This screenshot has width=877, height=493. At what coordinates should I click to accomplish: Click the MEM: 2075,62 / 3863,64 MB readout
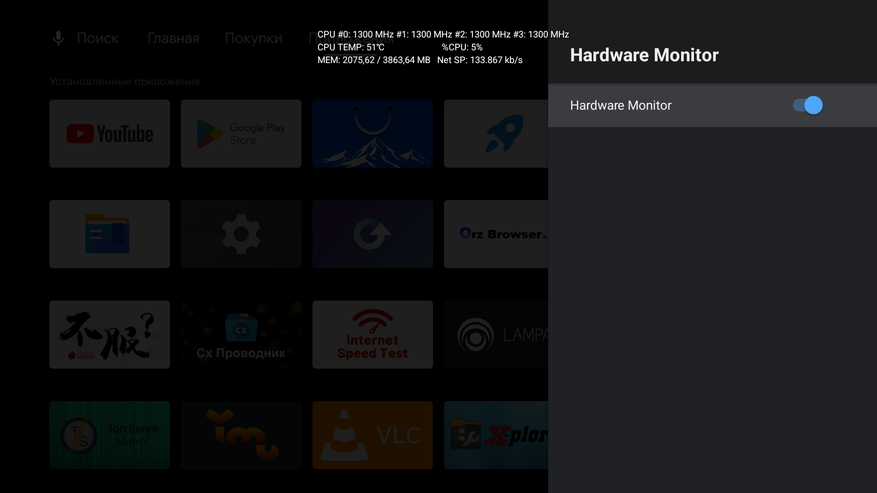click(374, 60)
